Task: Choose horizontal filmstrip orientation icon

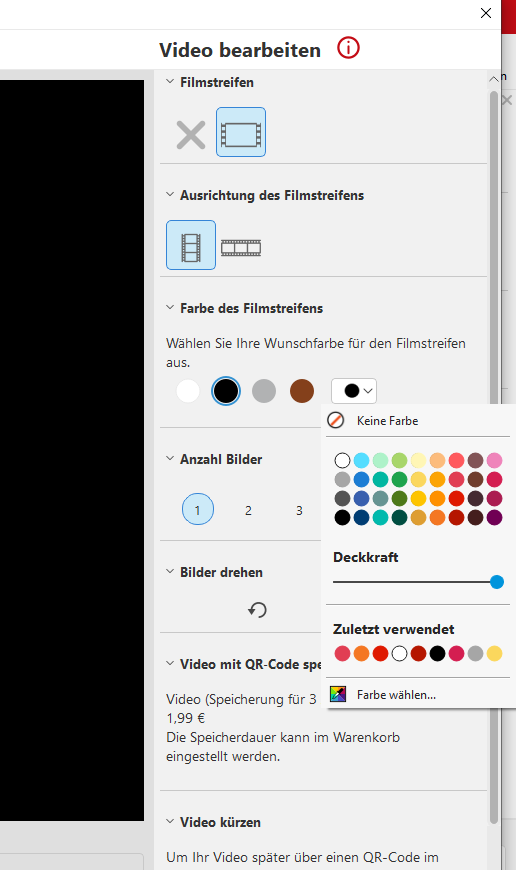Action: 241,247
